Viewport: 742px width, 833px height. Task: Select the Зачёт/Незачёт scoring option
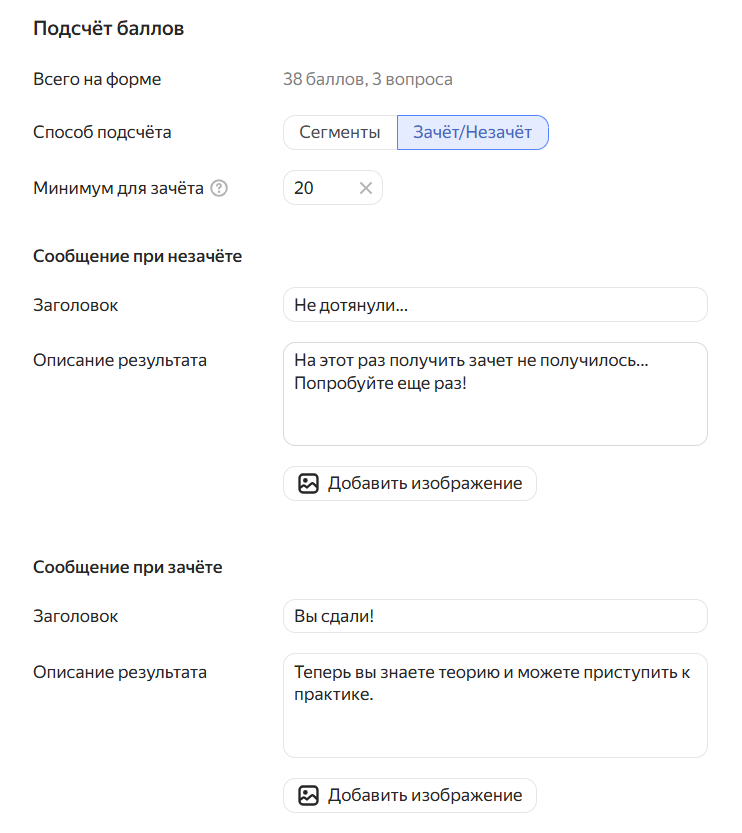point(473,132)
